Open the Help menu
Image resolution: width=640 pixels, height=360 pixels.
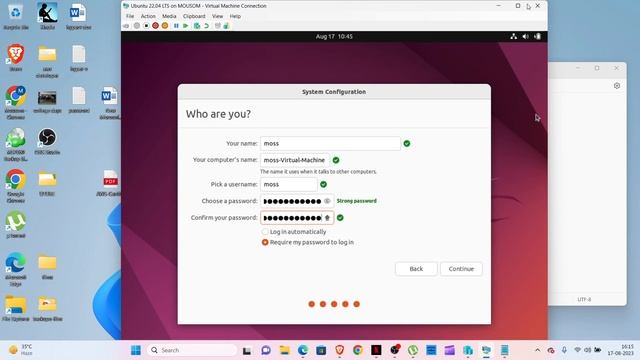235,16
